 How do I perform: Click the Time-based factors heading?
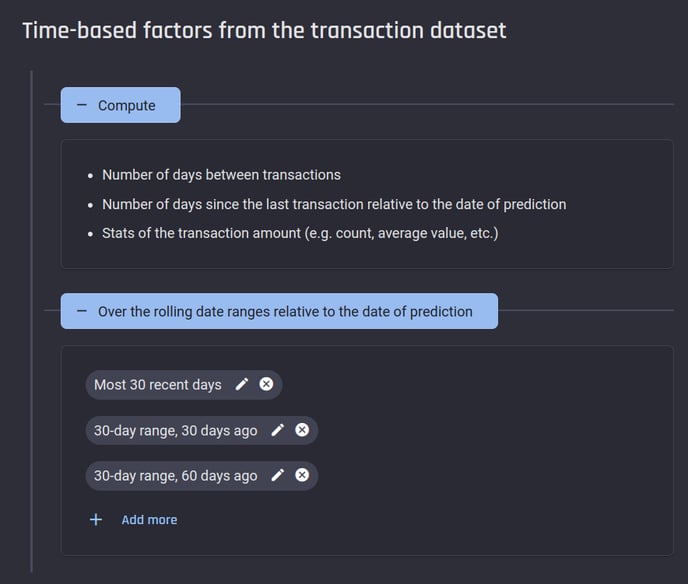coord(264,30)
